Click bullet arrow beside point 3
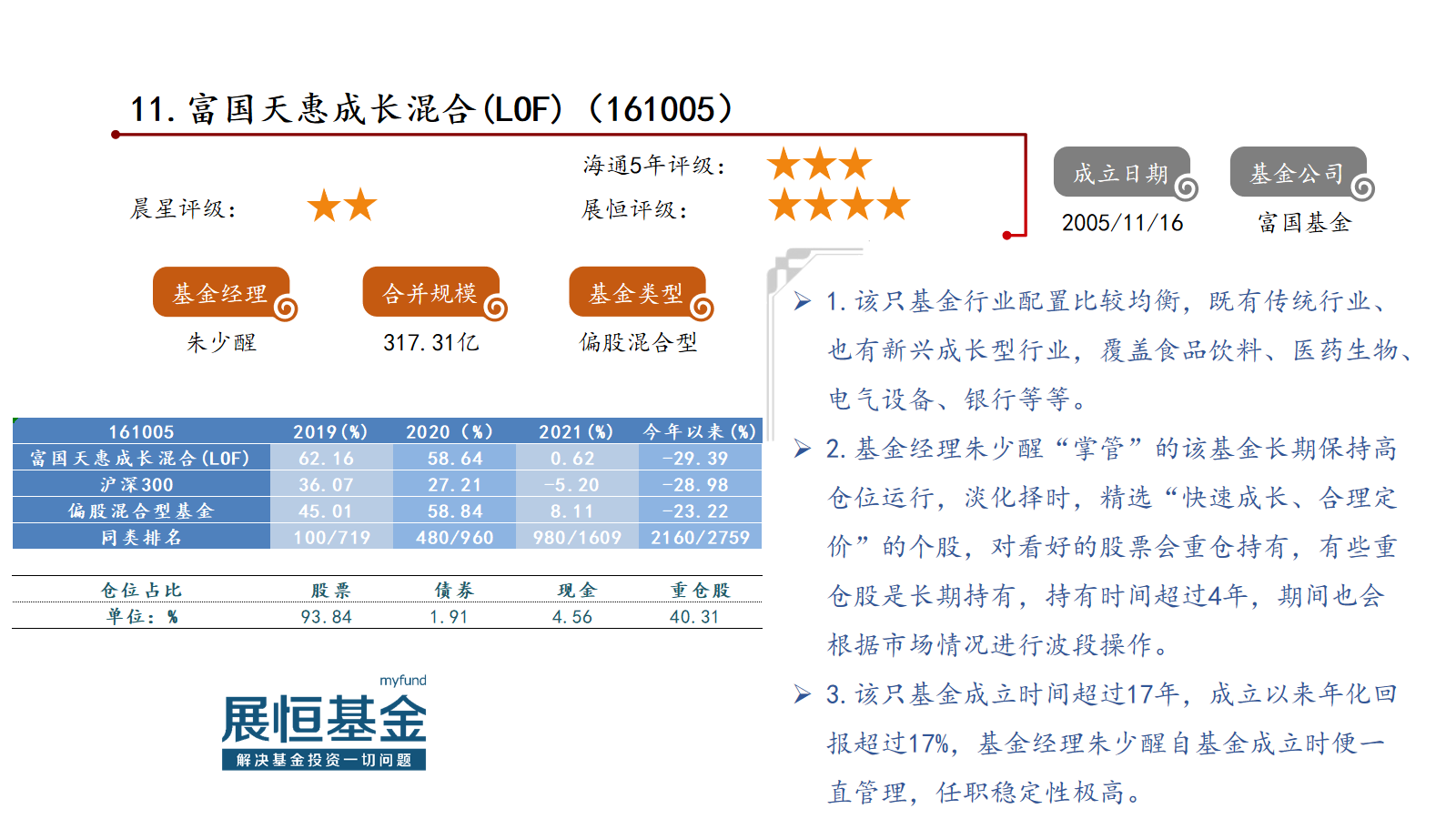 click(x=802, y=694)
